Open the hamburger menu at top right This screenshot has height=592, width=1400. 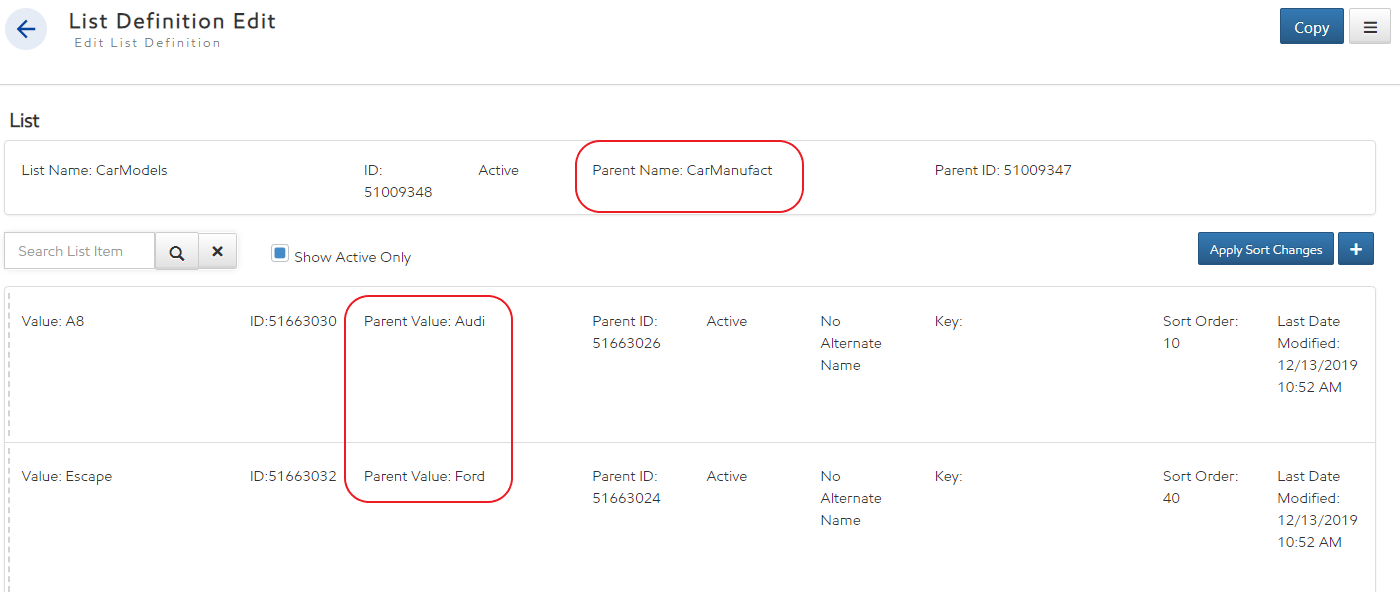tap(1369, 27)
